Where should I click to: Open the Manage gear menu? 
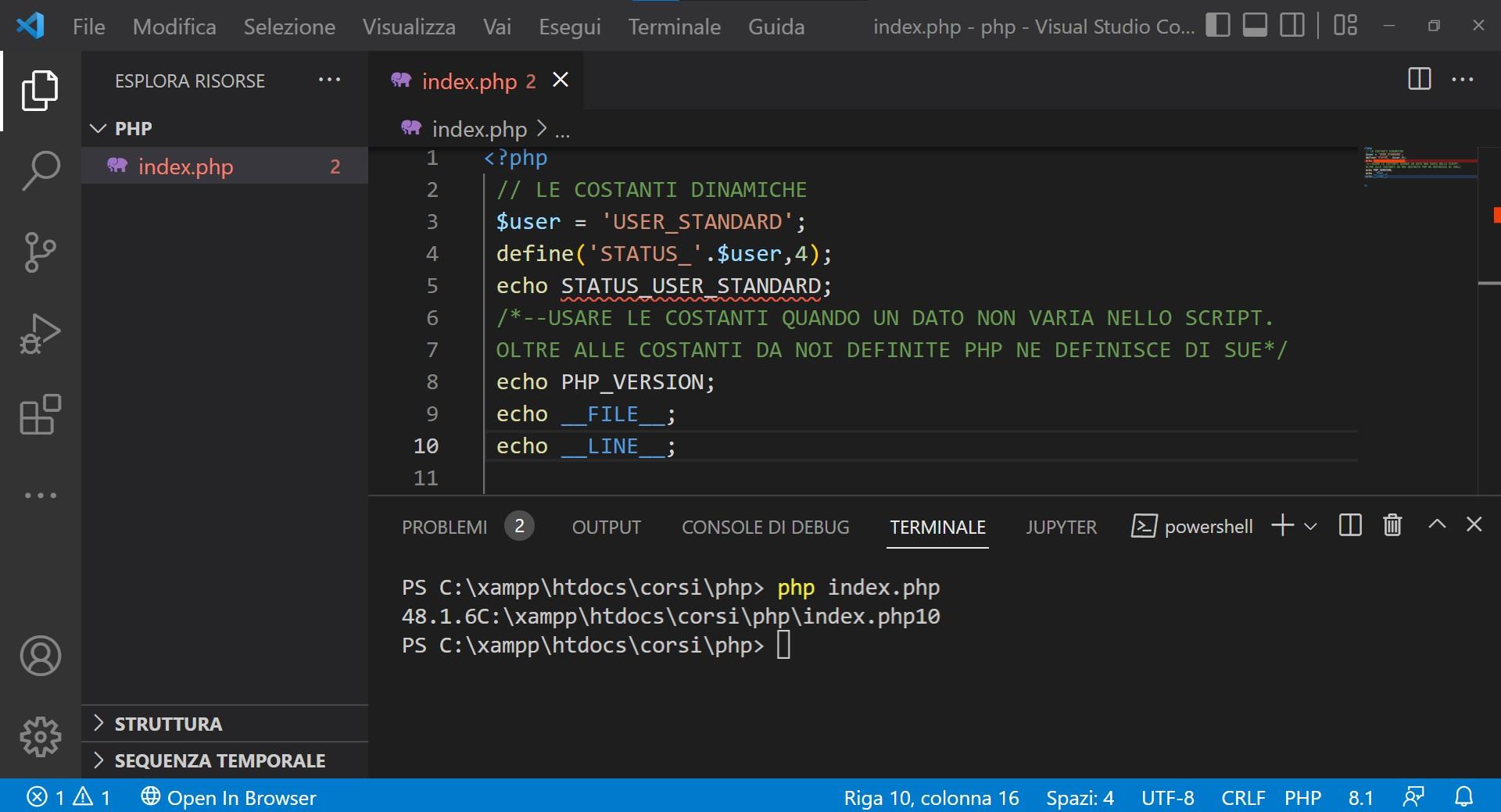tap(40, 737)
